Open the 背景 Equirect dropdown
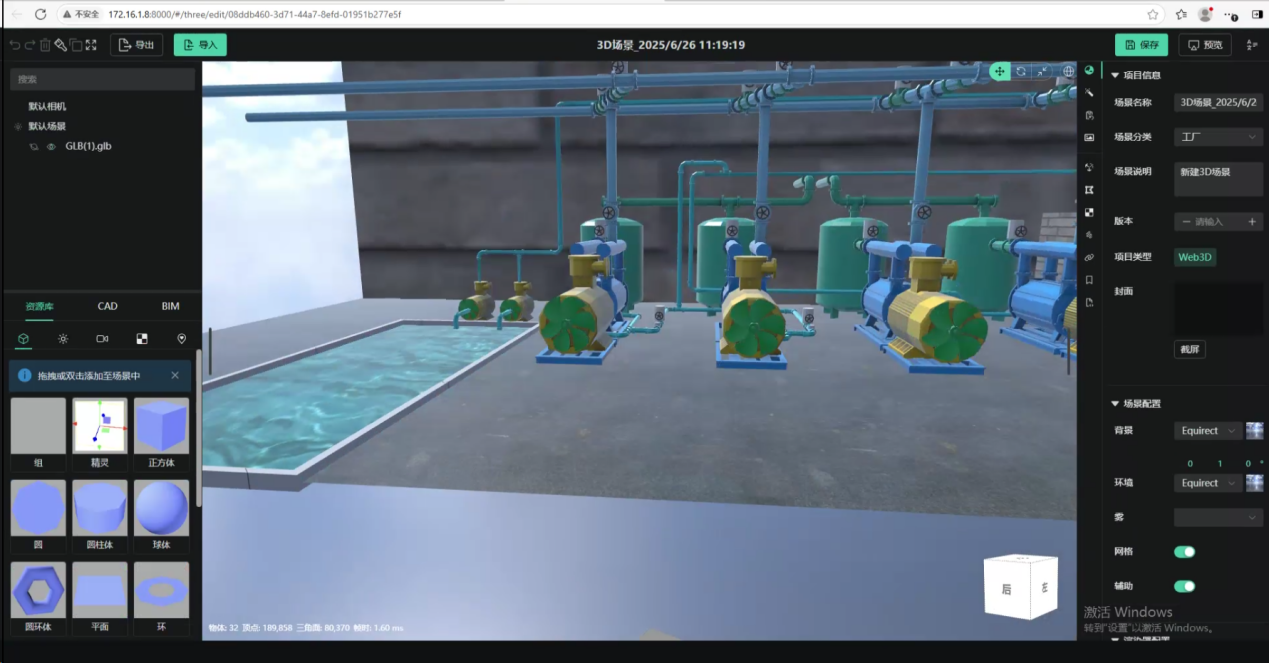The width and height of the screenshot is (1269, 663). coord(1207,431)
